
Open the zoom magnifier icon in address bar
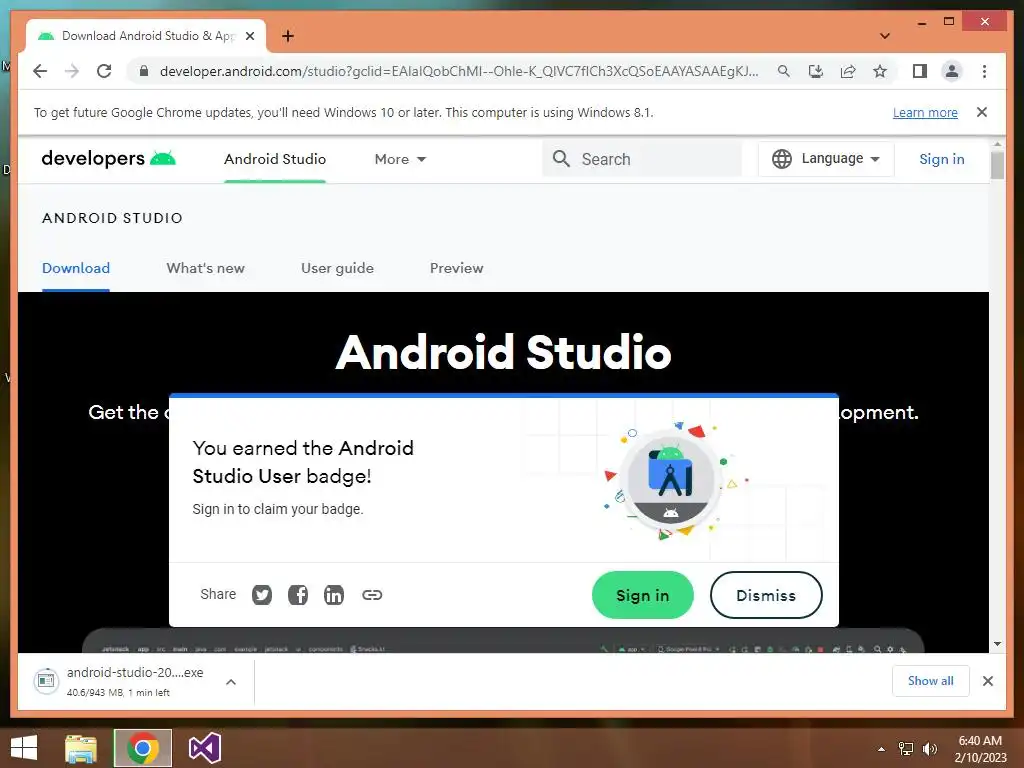(x=784, y=71)
